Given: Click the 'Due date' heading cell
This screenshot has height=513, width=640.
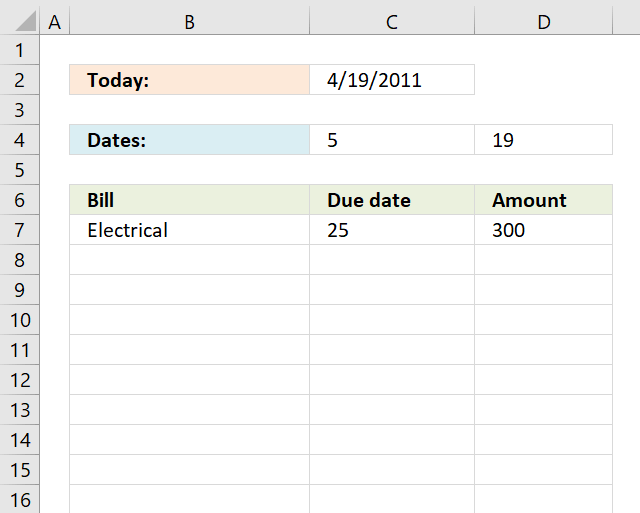Looking at the screenshot, I should [392, 200].
